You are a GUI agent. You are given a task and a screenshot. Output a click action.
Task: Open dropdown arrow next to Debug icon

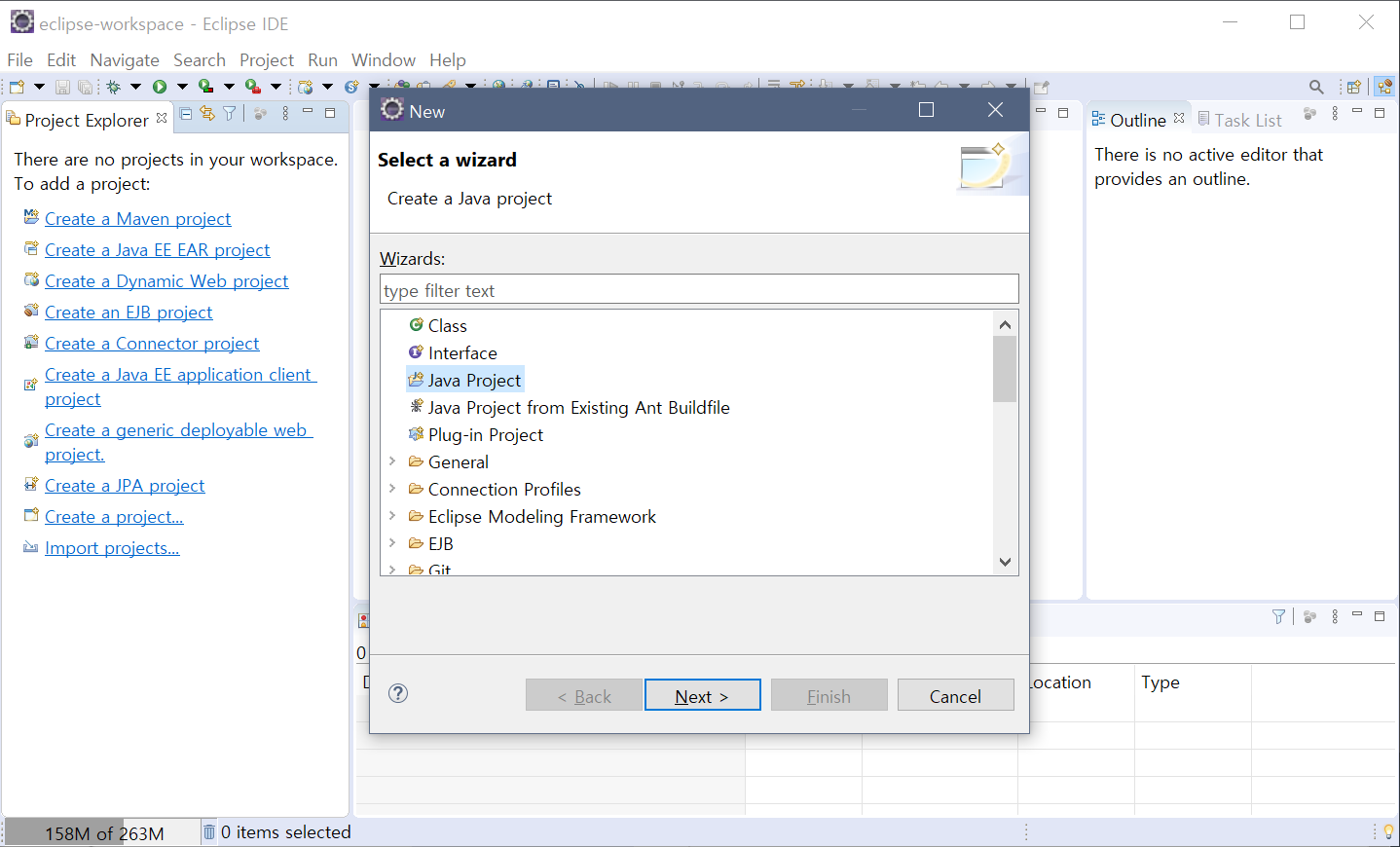coord(135,87)
